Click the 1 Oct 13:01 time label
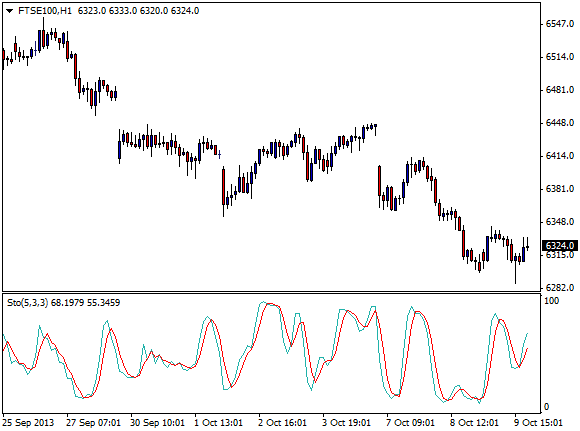580x431 pixels. click(219, 422)
